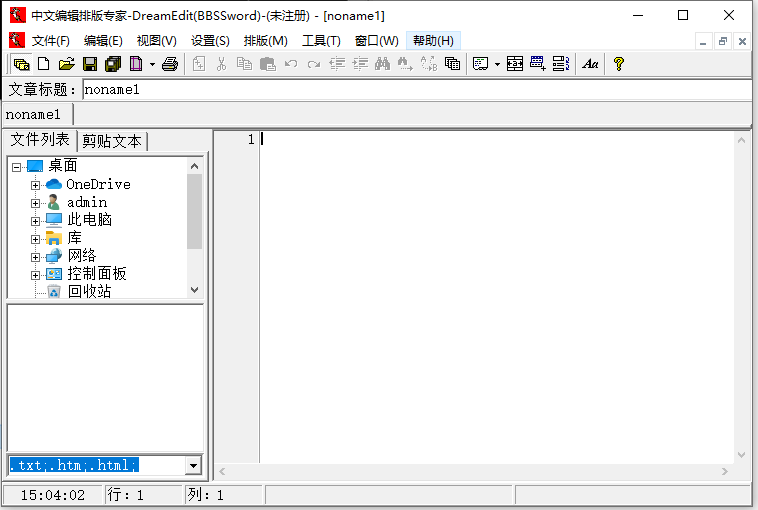The image size is (758, 510).
Task: Expand the 网络 tree node
Action: click(x=35, y=257)
